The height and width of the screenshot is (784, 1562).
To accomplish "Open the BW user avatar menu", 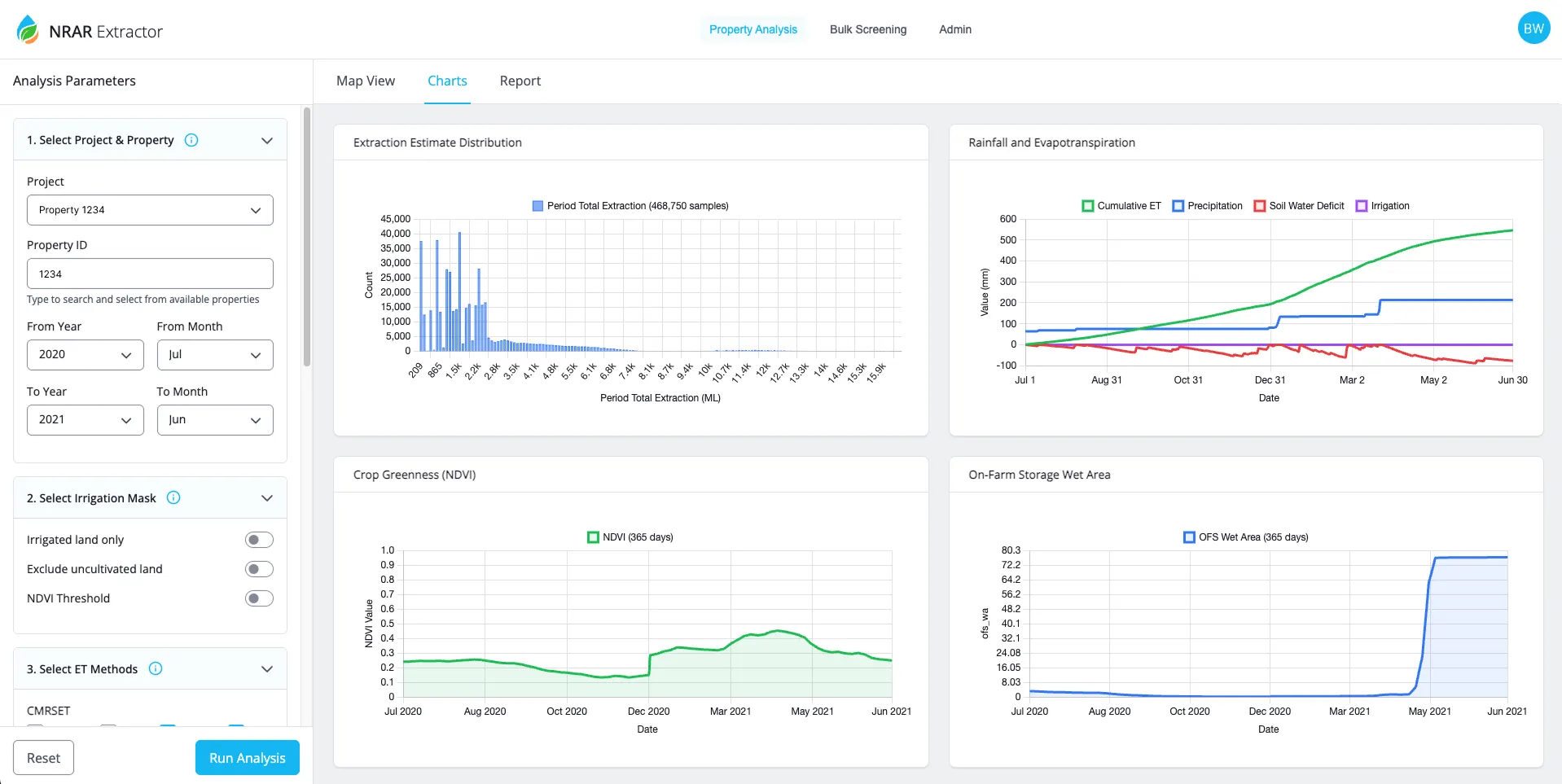I will [x=1533, y=28].
